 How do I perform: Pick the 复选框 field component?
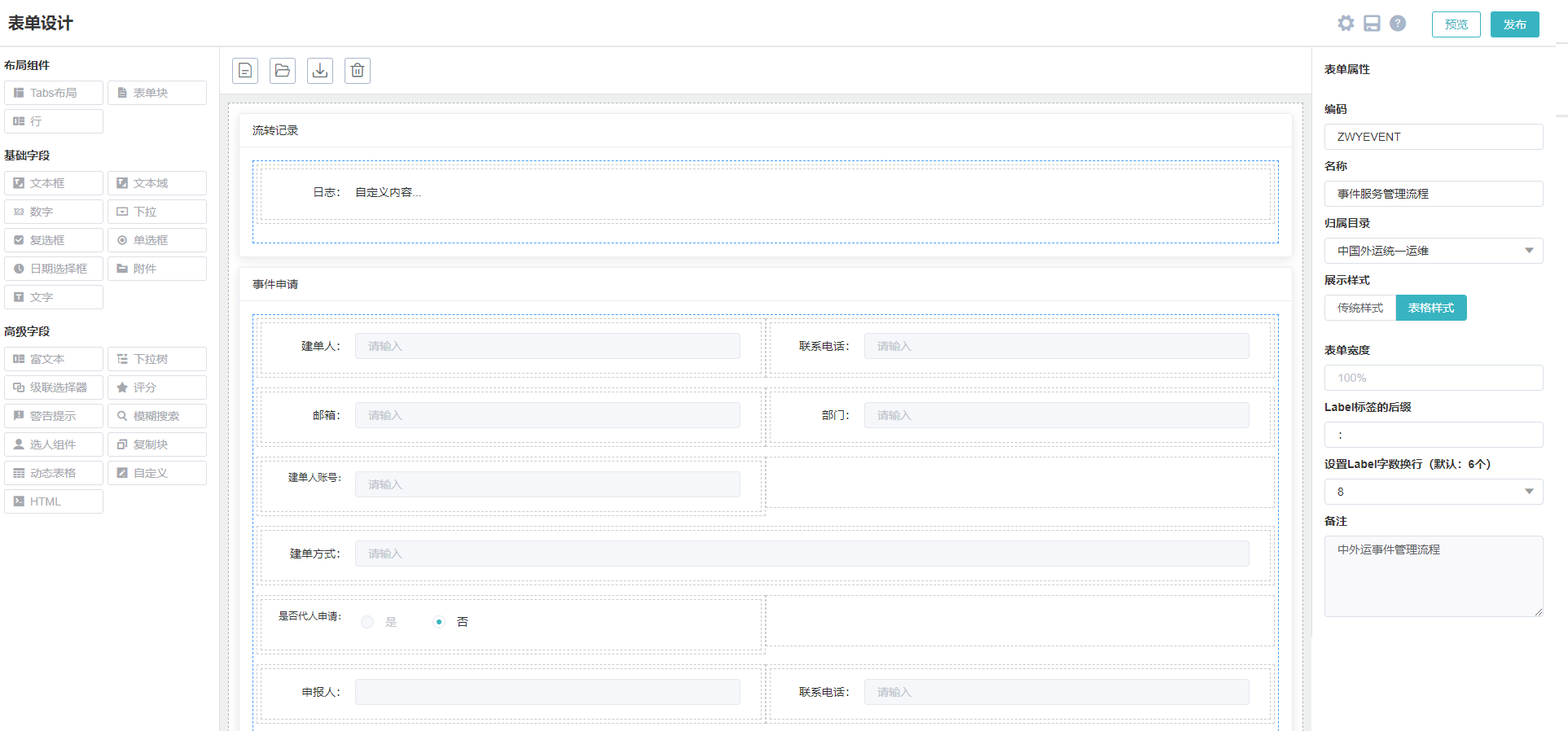click(x=54, y=240)
